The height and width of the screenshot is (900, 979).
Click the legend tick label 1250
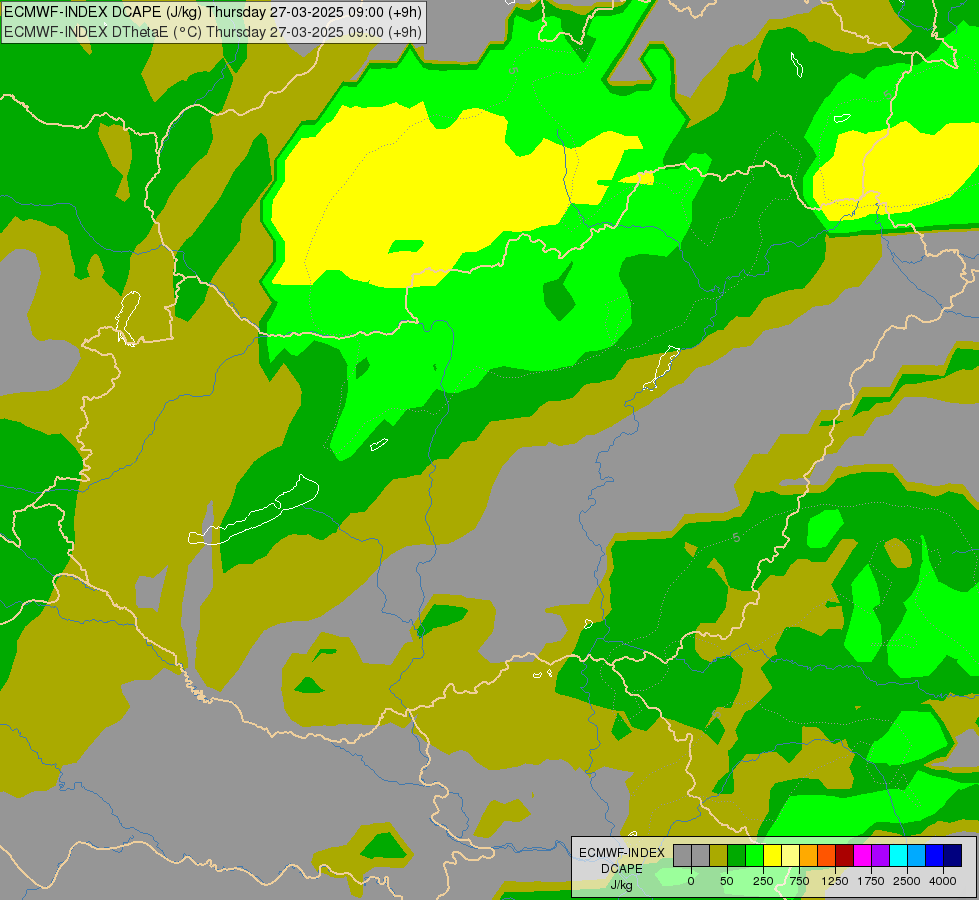click(x=835, y=881)
